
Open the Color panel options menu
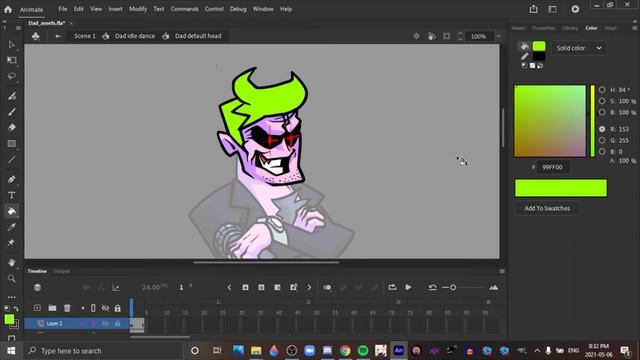(634, 28)
